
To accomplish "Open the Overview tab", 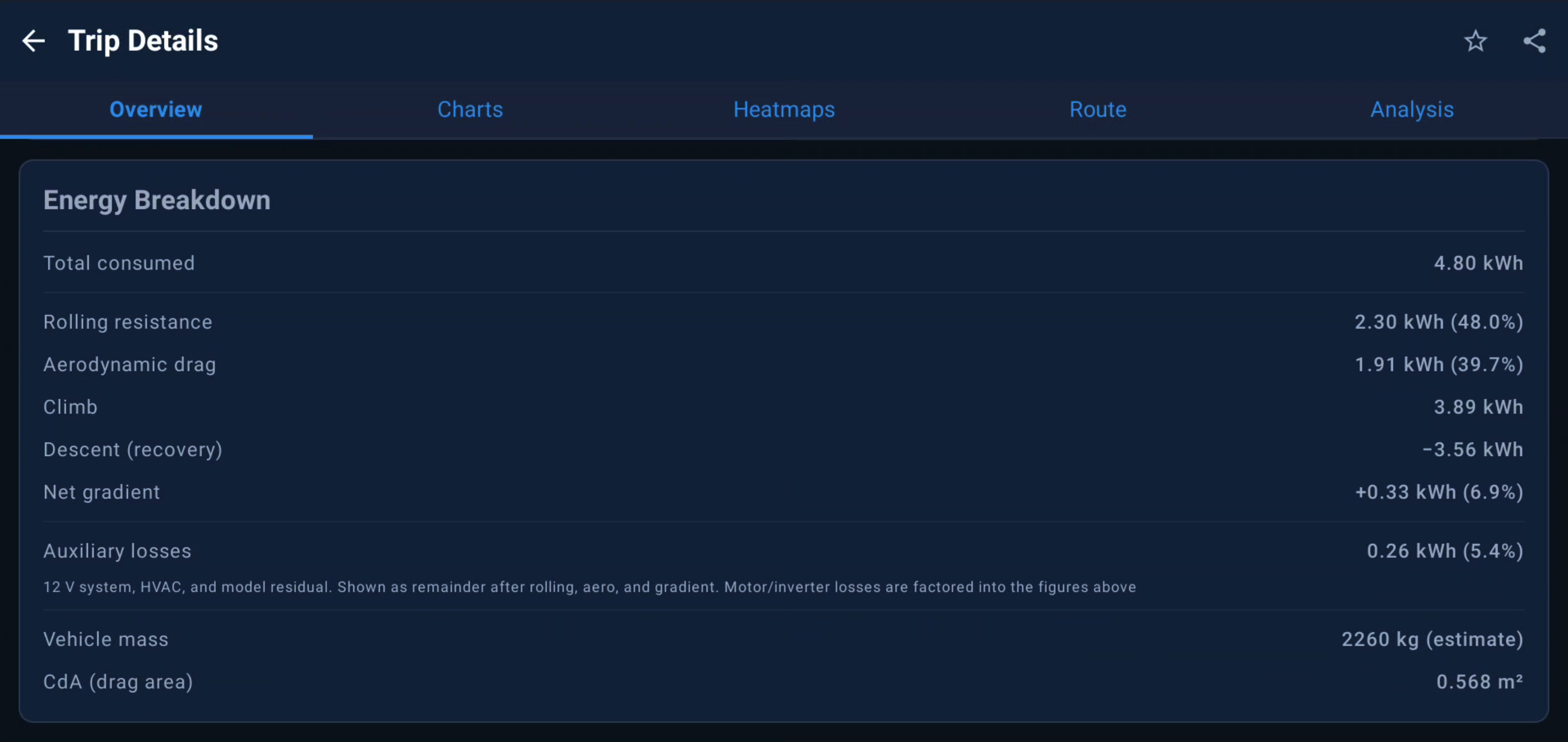I will (156, 110).
